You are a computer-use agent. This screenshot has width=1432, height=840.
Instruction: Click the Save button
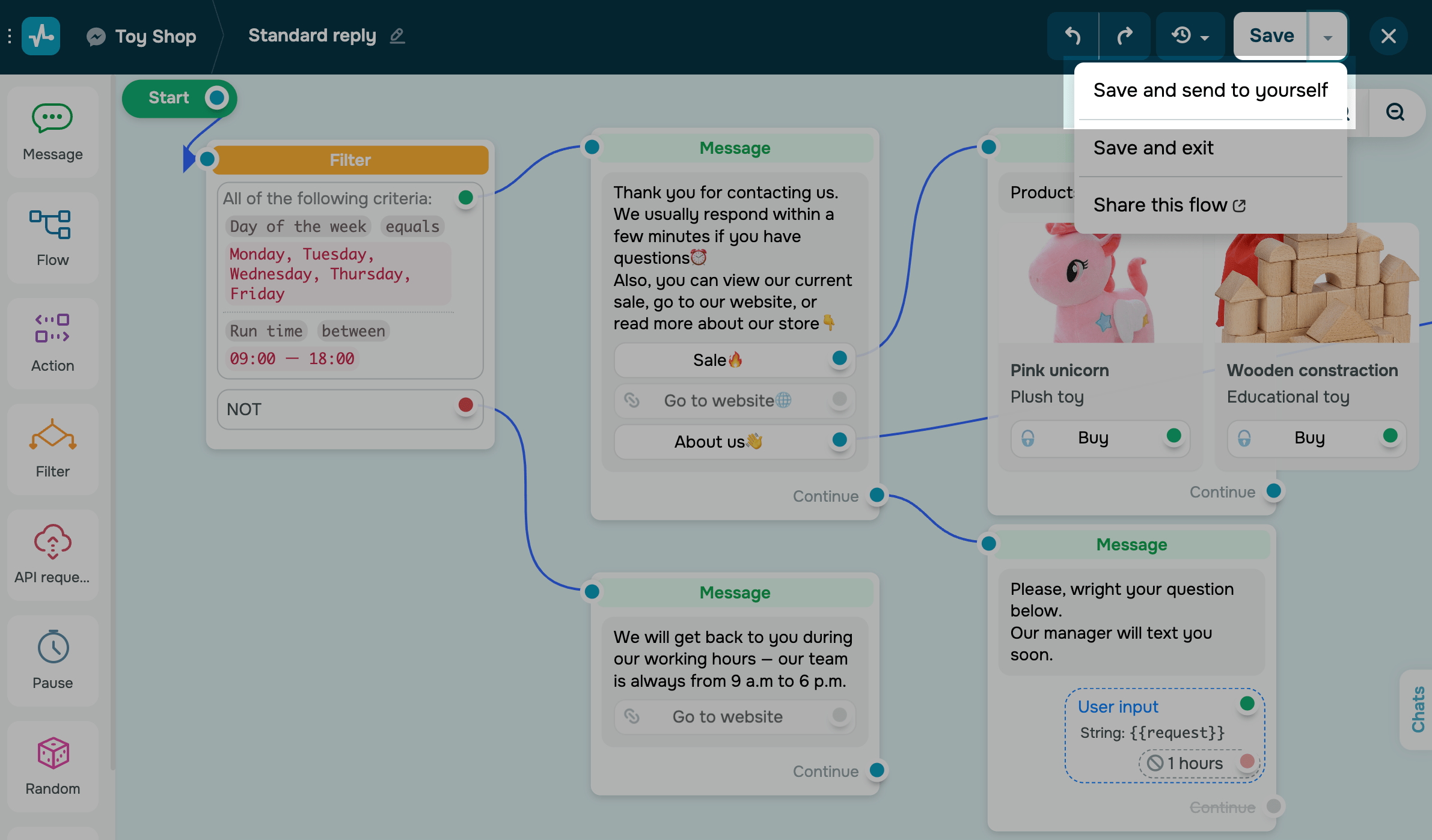(1271, 36)
